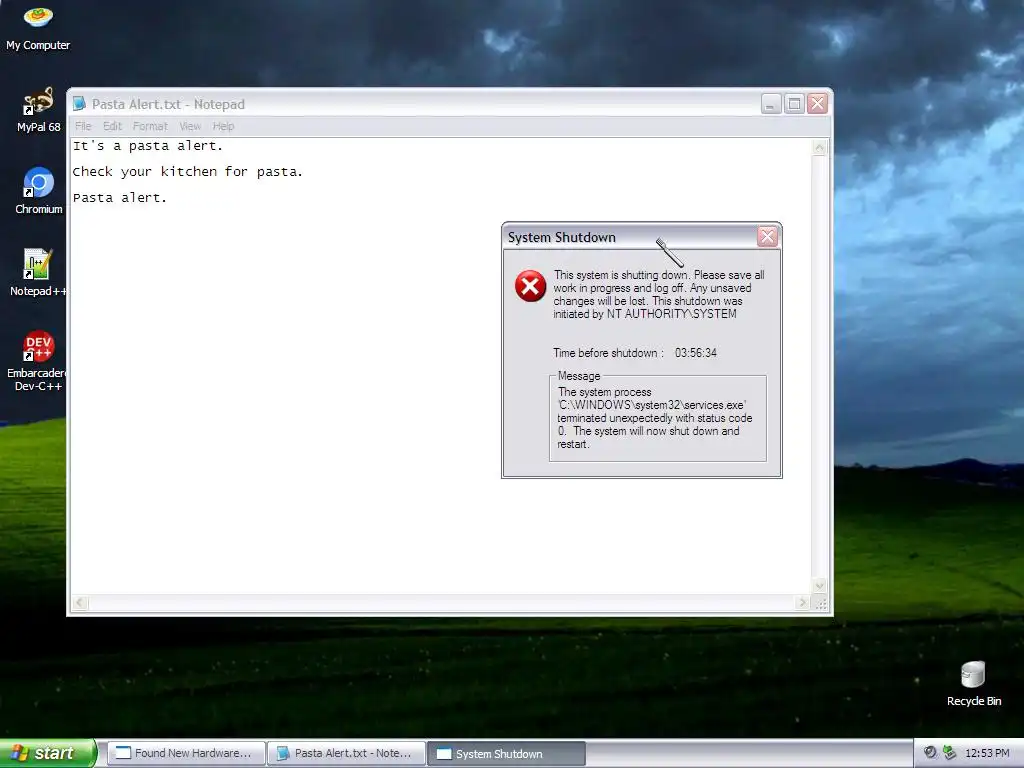Open the File menu in Notepad
The height and width of the screenshot is (768, 1024).
83,126
